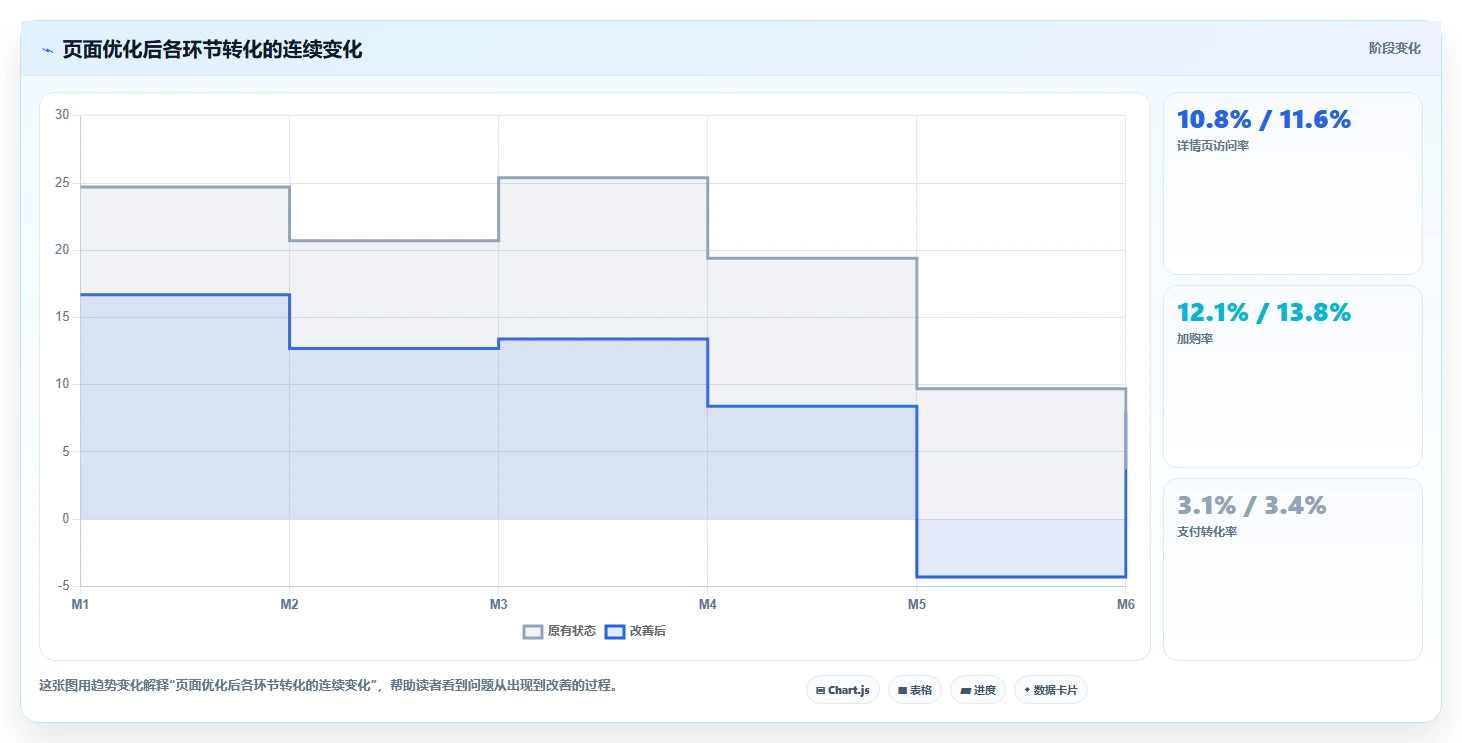Click the y-axis 30 tick label
This screenshot has width=1462, height=743.
point(62,115)
